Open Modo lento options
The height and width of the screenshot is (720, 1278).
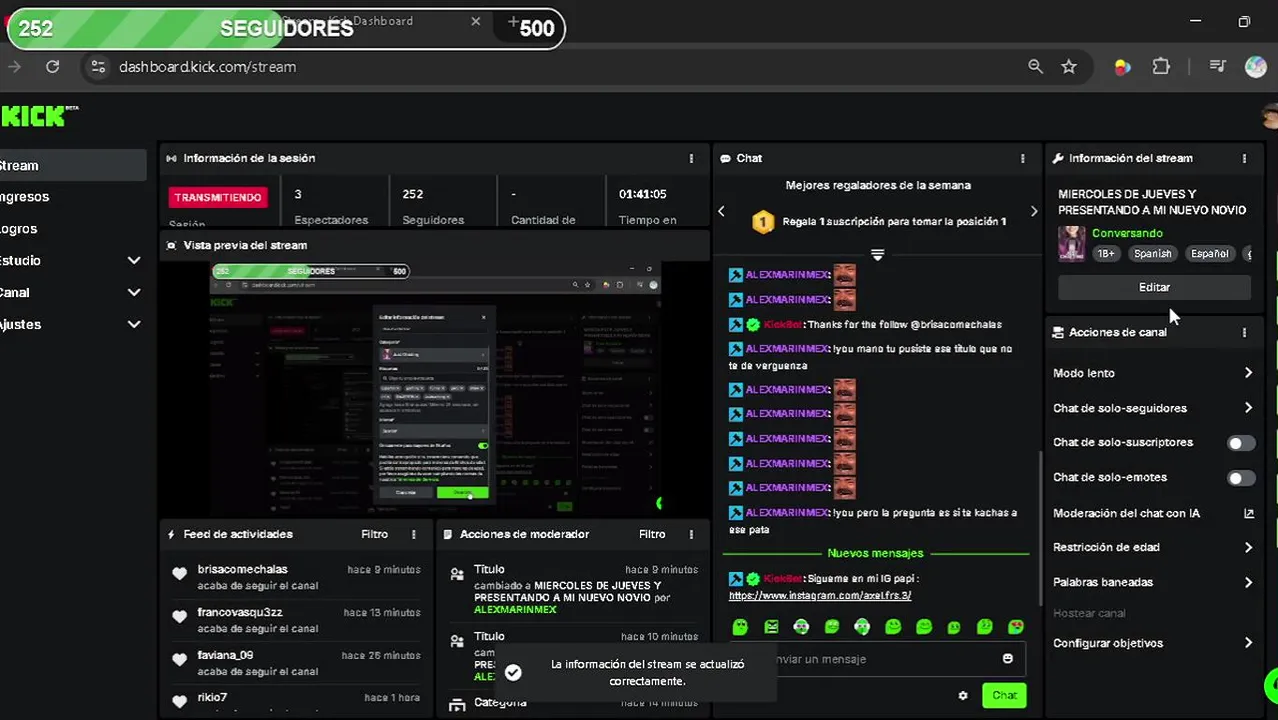(x=1154, y=373)
